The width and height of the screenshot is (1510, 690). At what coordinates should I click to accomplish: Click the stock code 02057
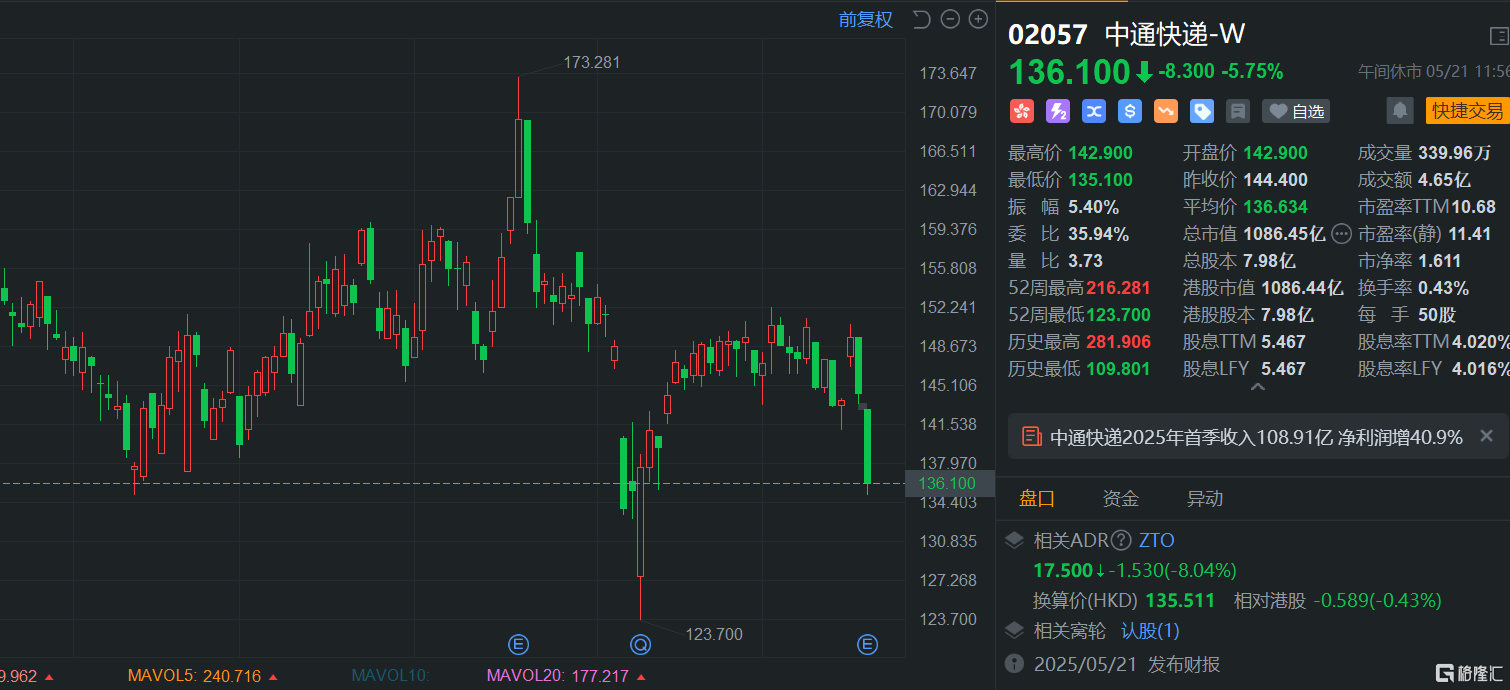1048,35
